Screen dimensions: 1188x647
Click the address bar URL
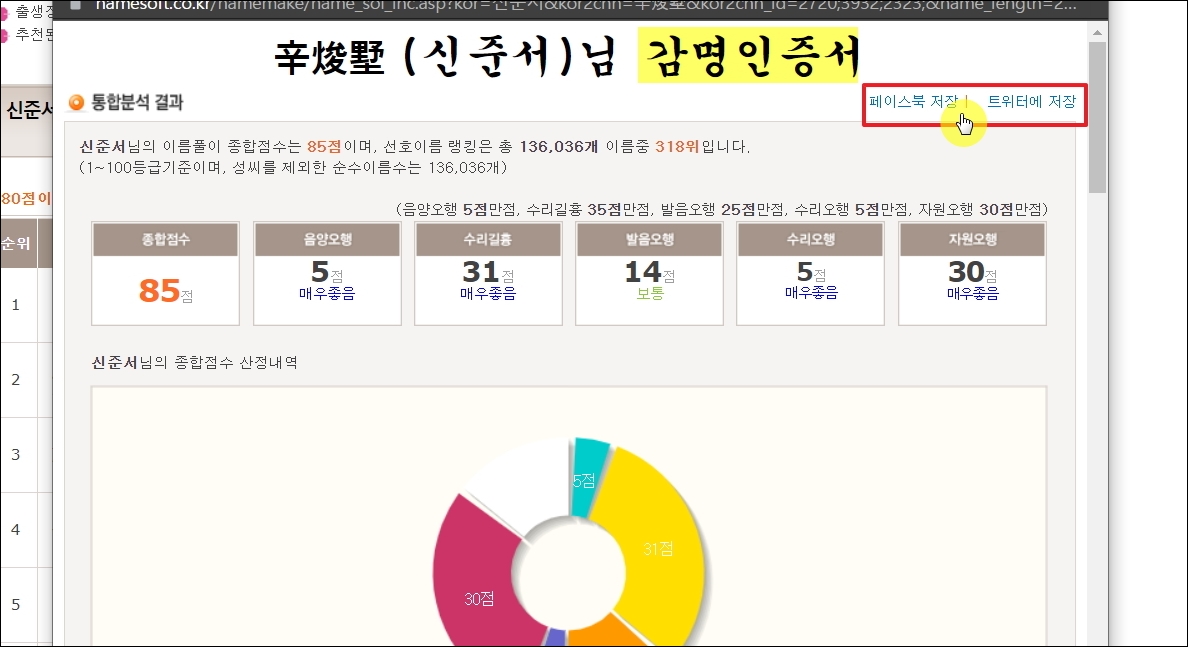point(585,5)
